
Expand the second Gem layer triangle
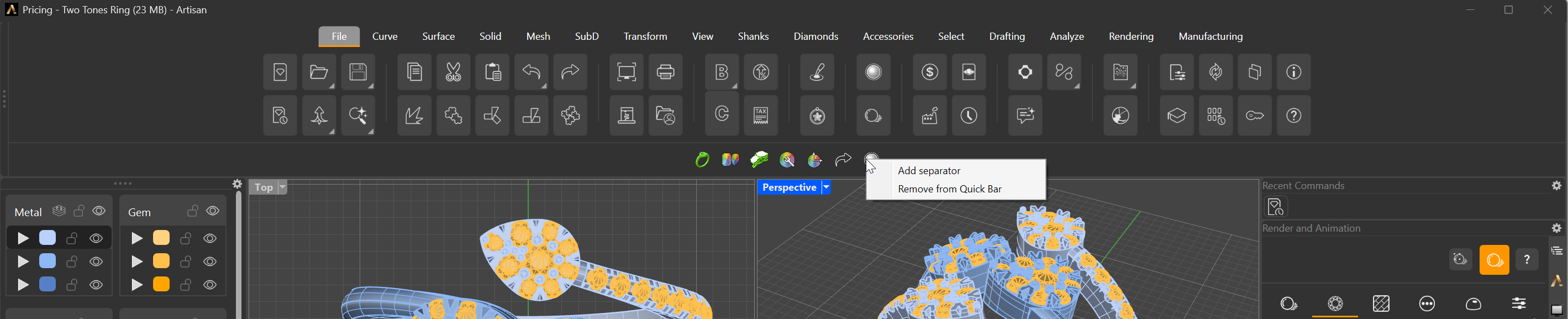[137, 262]
